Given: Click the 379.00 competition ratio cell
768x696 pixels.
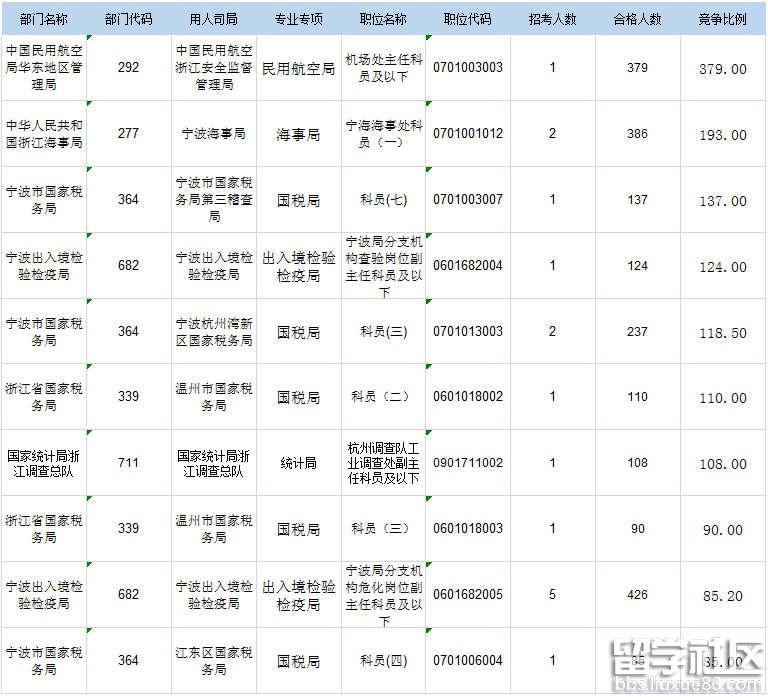Looking at the screenshot, I should pos(723,69).
